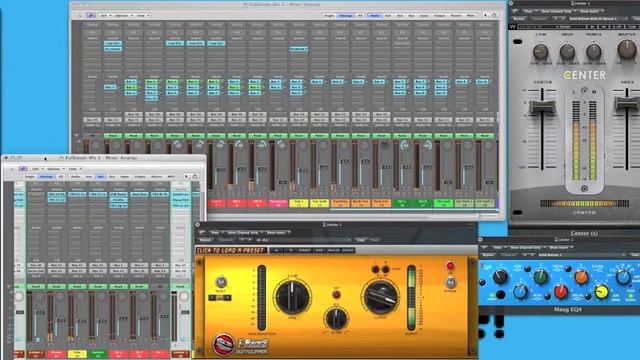Click the RESET knob on Soft Clipper

tap(221, 282)
